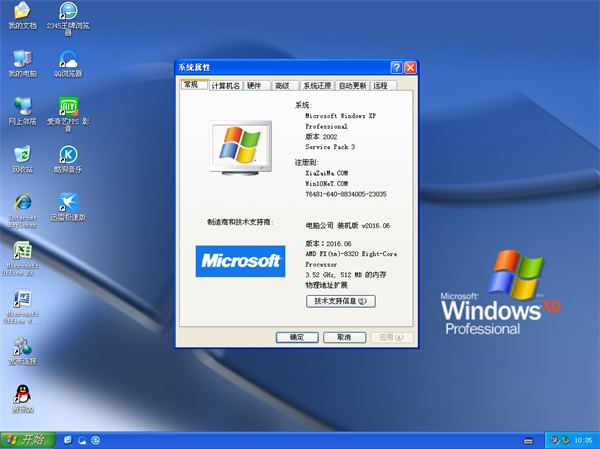Switch to the 硬件 (Hardware) tab

[255, 86]
